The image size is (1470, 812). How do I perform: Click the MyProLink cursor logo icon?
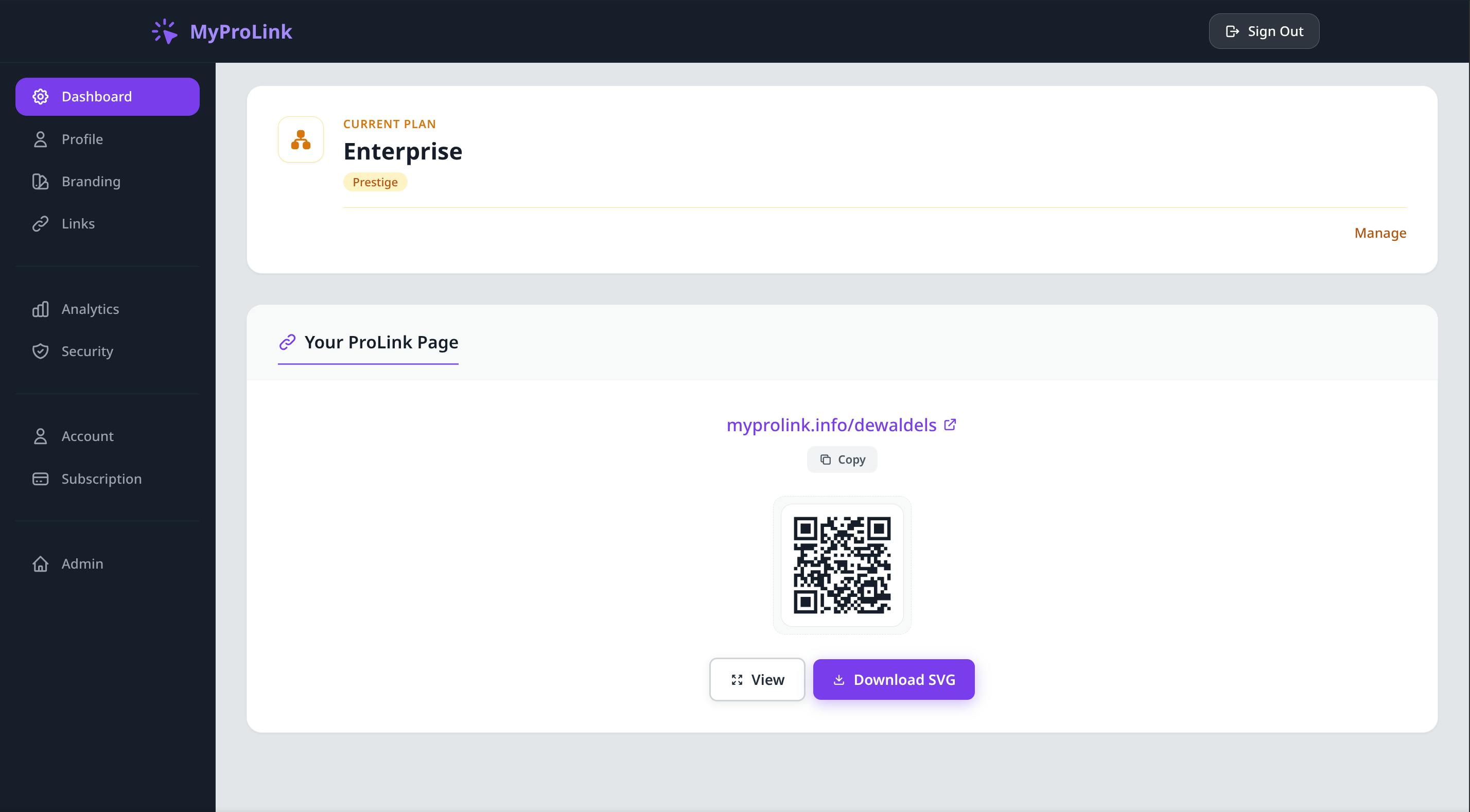(x=164, y=31)
